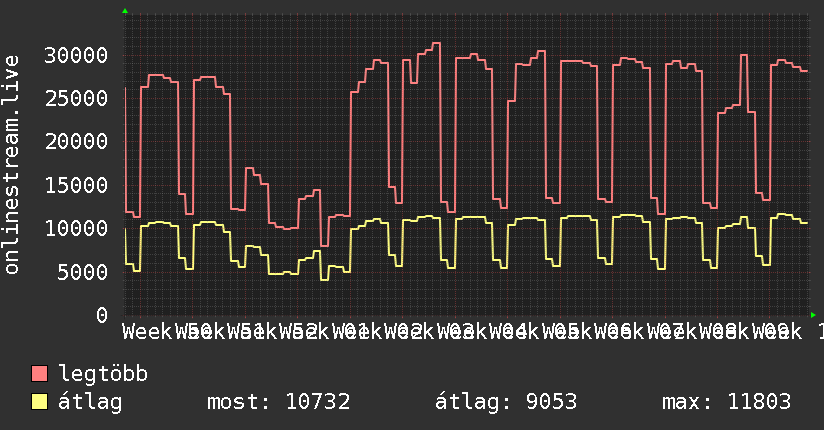Screen dimensions: 824x430
Task: Click the 25000 y-axis label
Action: 76,98
